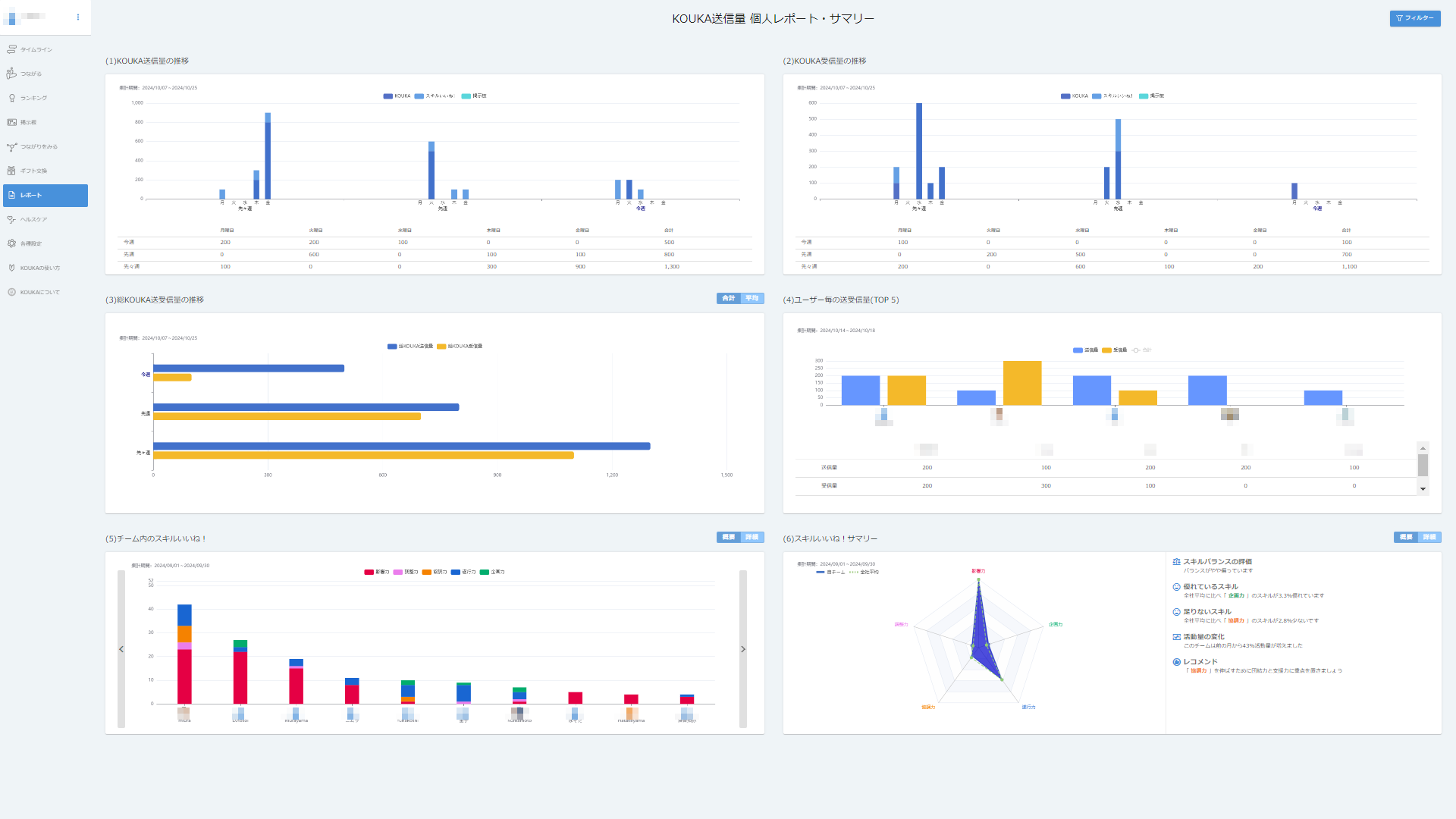Click the 自チーム legend in radar chart
Viewport: 1456px width, 819px height.
click(x=830, y=573)
